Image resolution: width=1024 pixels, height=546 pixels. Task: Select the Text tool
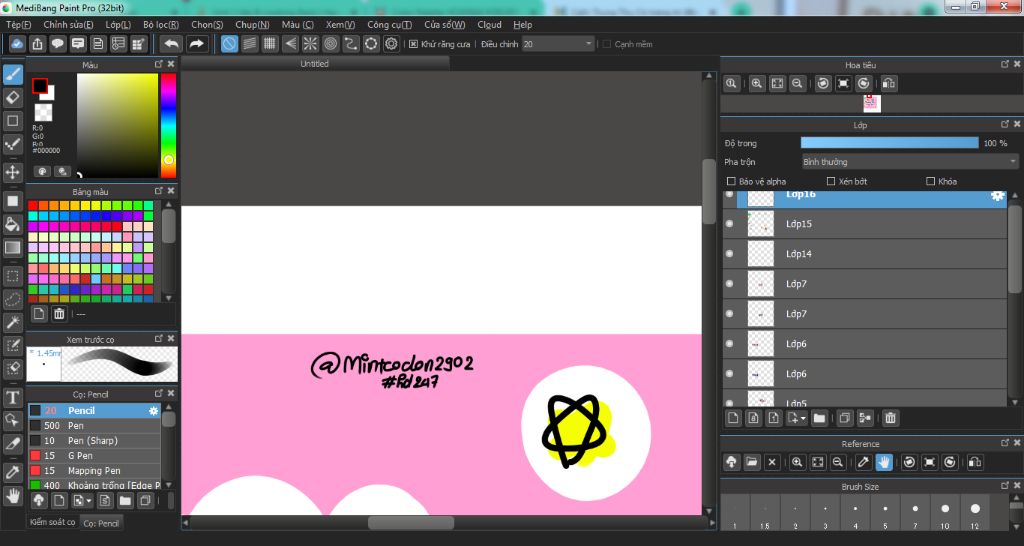12,397
